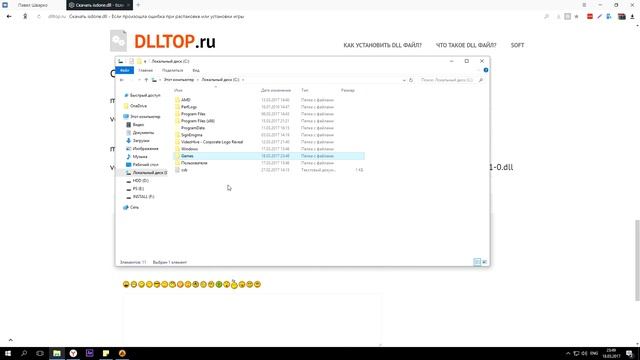This screenshot has height=360, width=640.
Task: Open the Главная ribbon tab
Action: tap(145, 70)
